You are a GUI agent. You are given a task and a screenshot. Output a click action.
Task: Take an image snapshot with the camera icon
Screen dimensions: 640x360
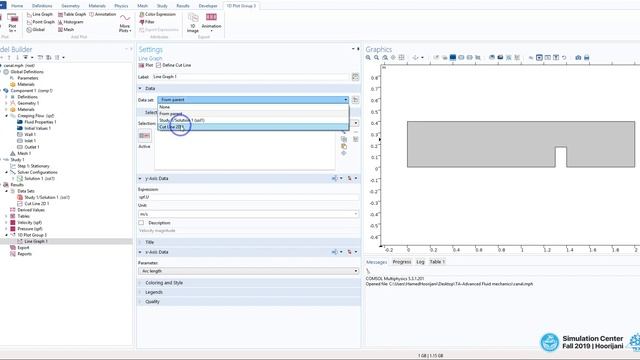[x=578, y=58]
